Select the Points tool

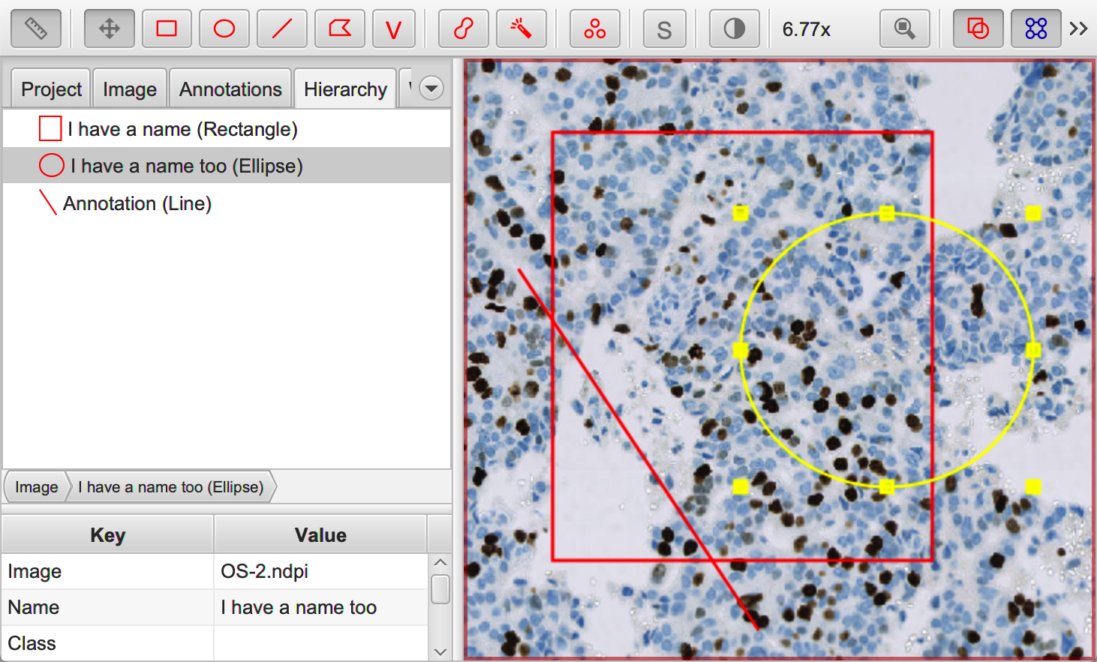(595, 29)
